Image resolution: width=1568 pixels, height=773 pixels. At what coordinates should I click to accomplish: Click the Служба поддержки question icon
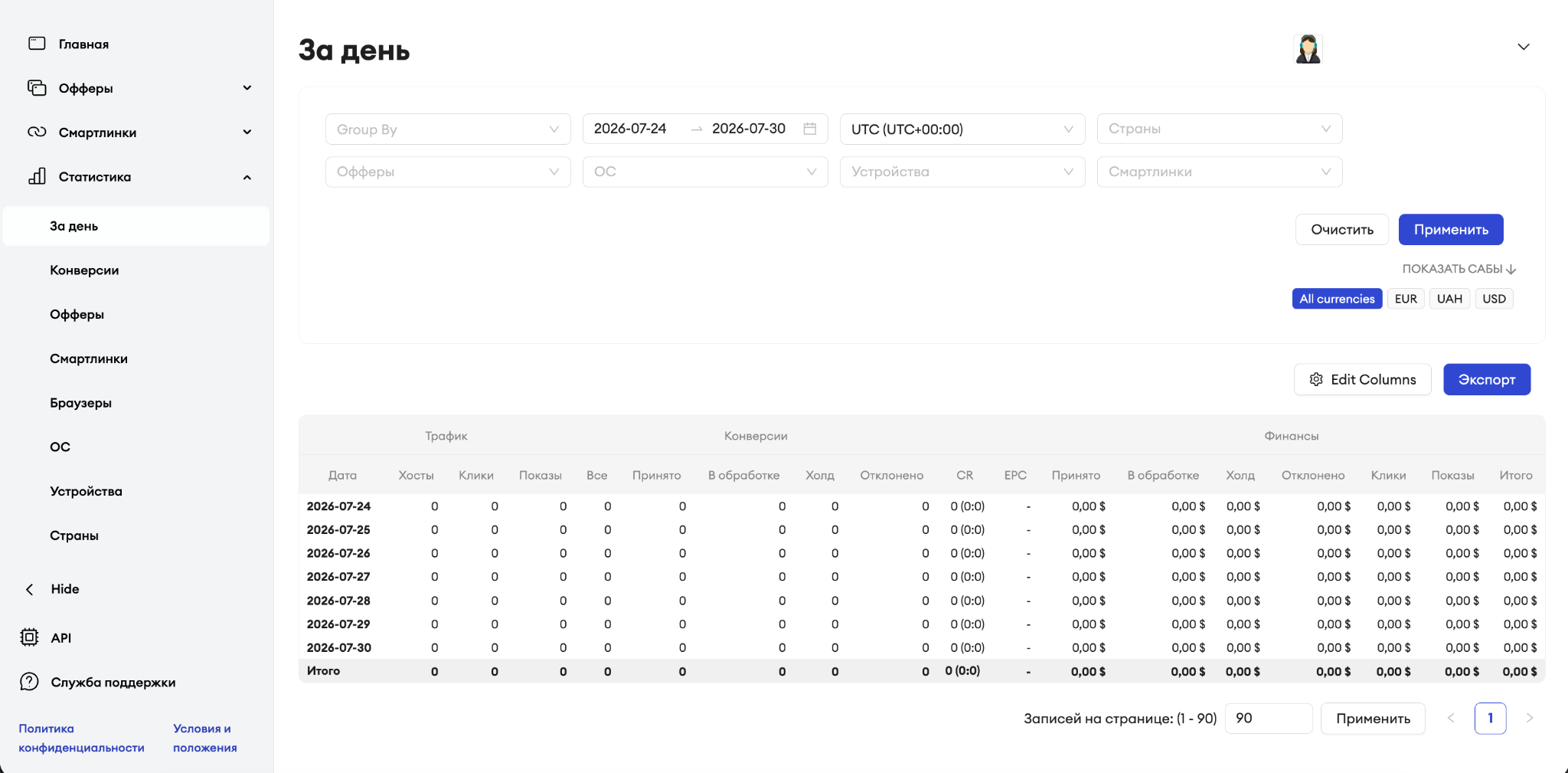pyautogui.click(x=29, y=682)
